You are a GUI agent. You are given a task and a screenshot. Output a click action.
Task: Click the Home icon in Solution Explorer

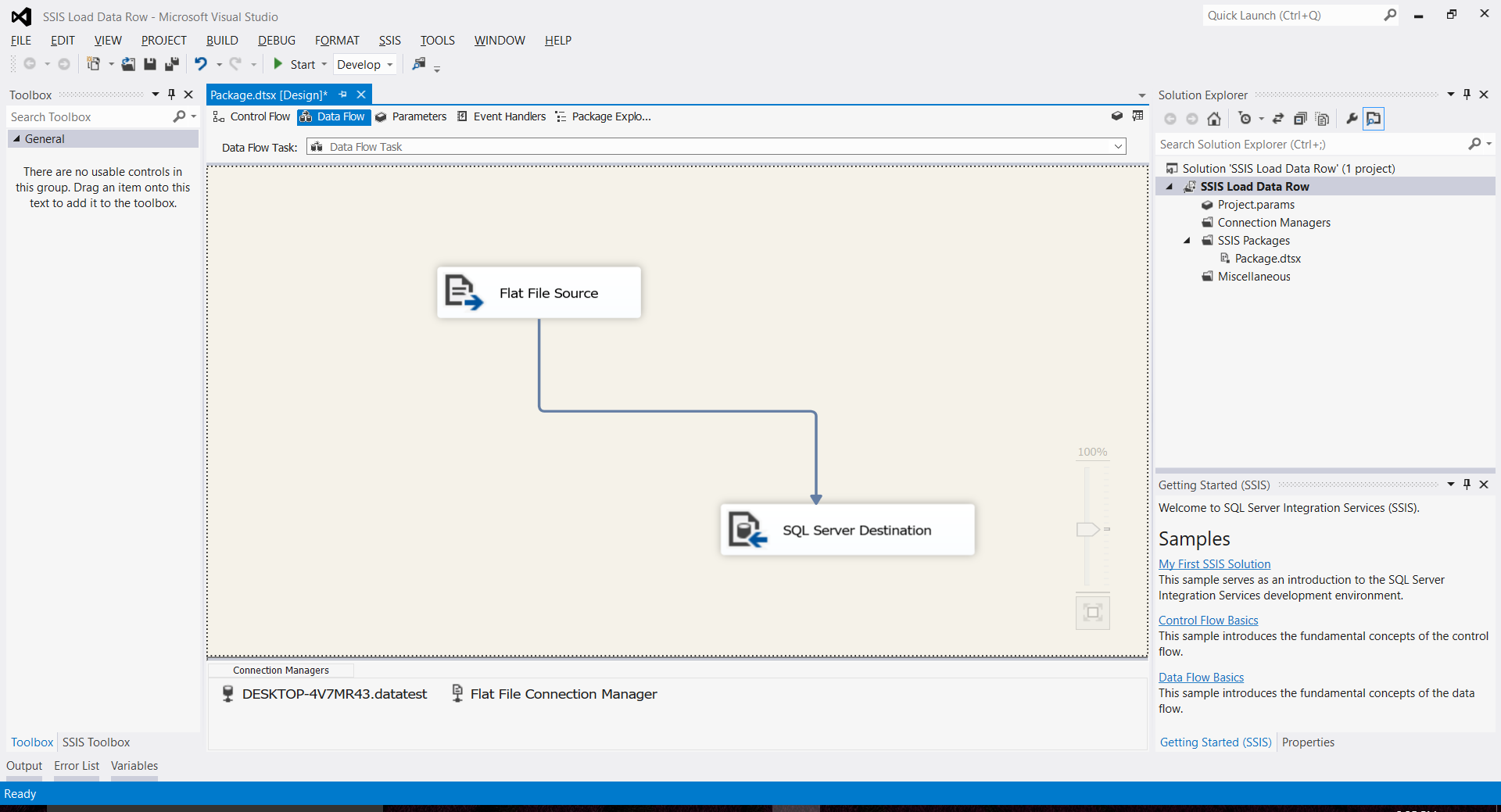(x=1214, y=119)
